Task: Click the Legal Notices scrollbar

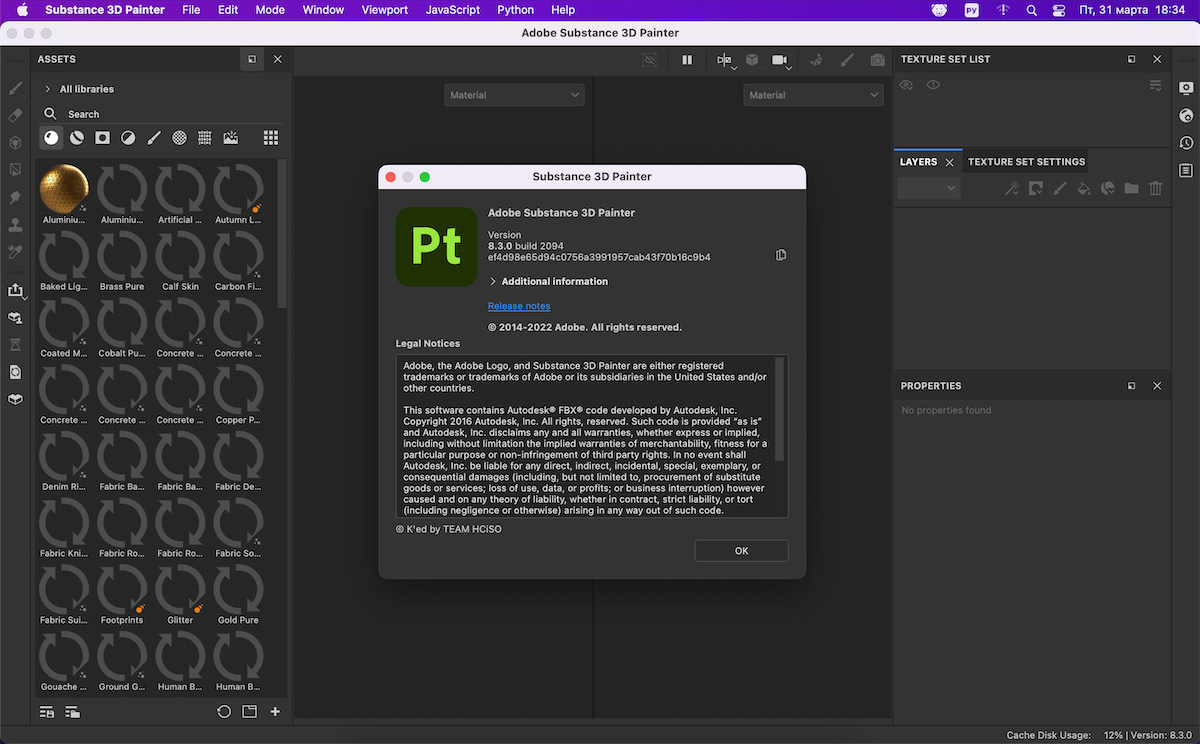Action: (780, 410)
